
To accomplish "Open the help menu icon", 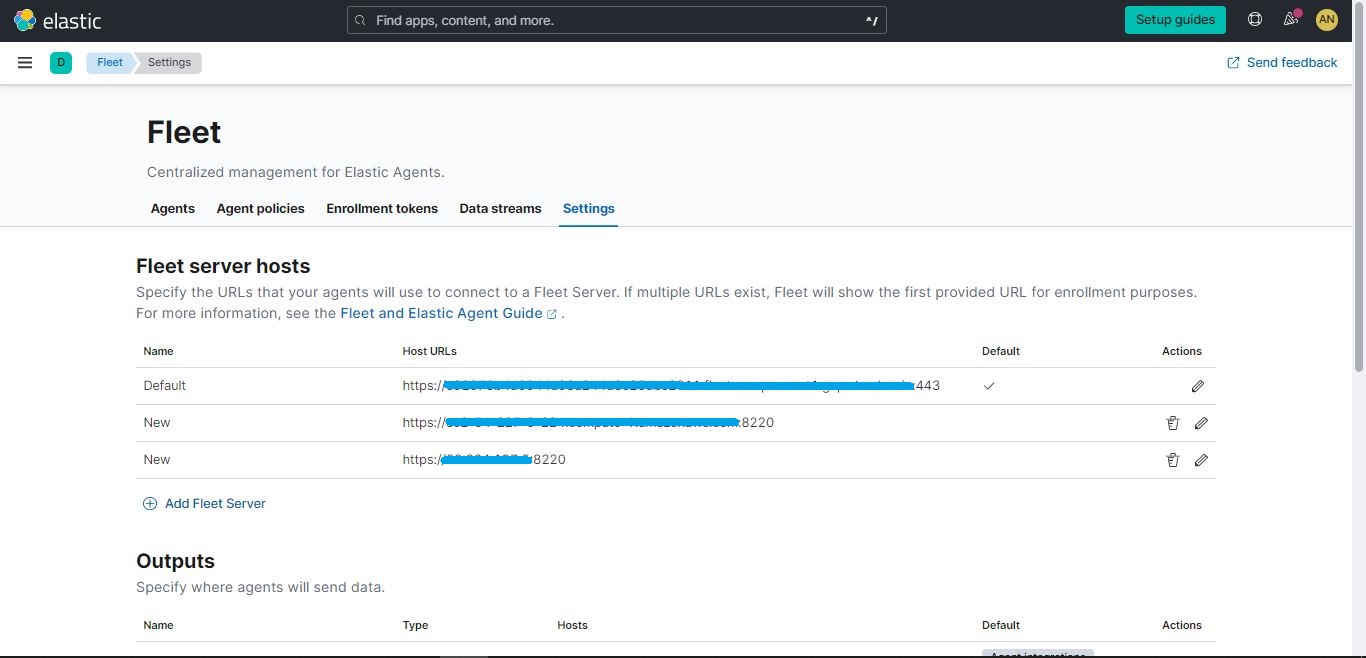I will tap(1255, 19).
